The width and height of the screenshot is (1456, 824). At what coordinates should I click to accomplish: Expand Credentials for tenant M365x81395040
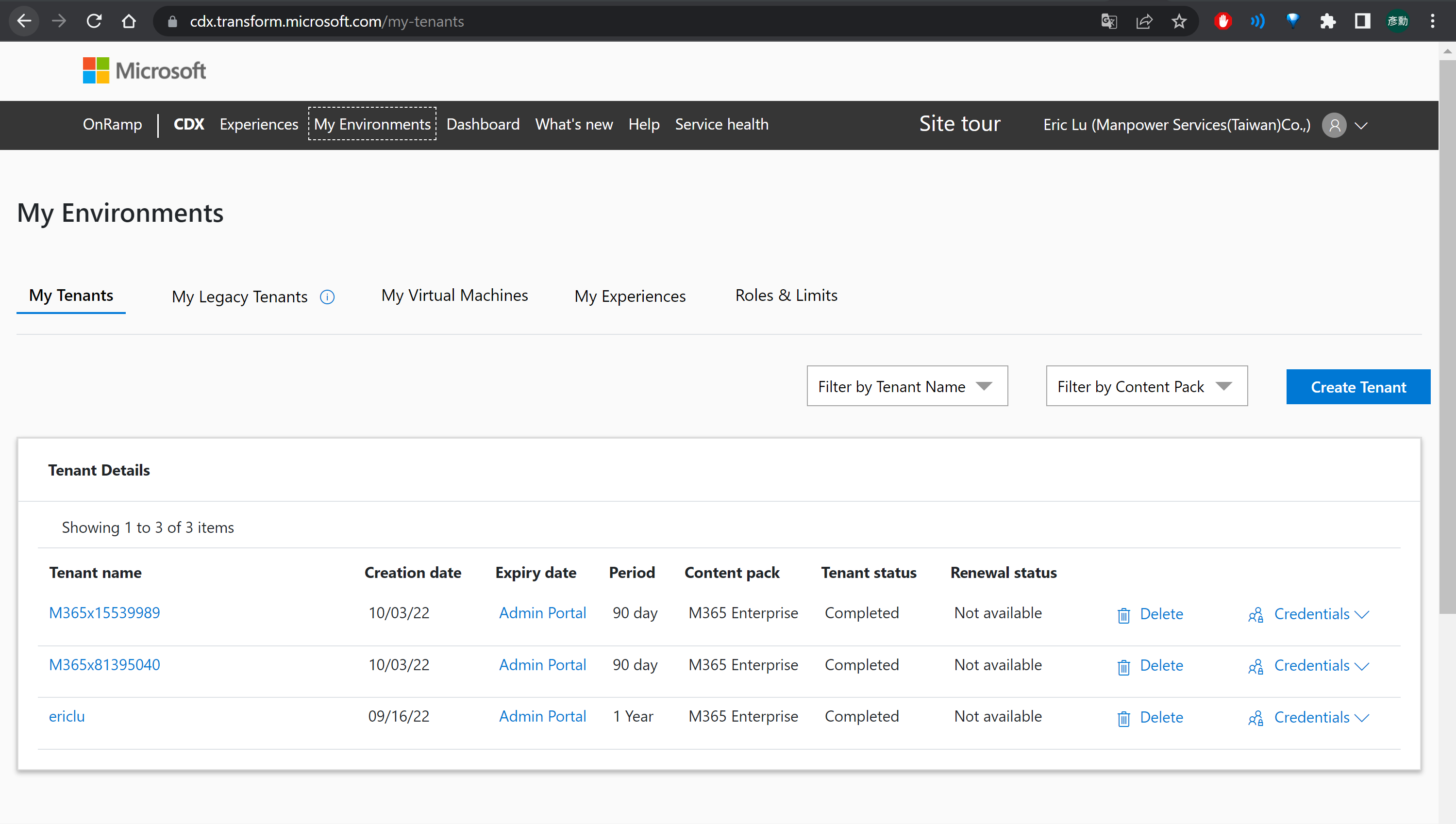pos(1321,665)
